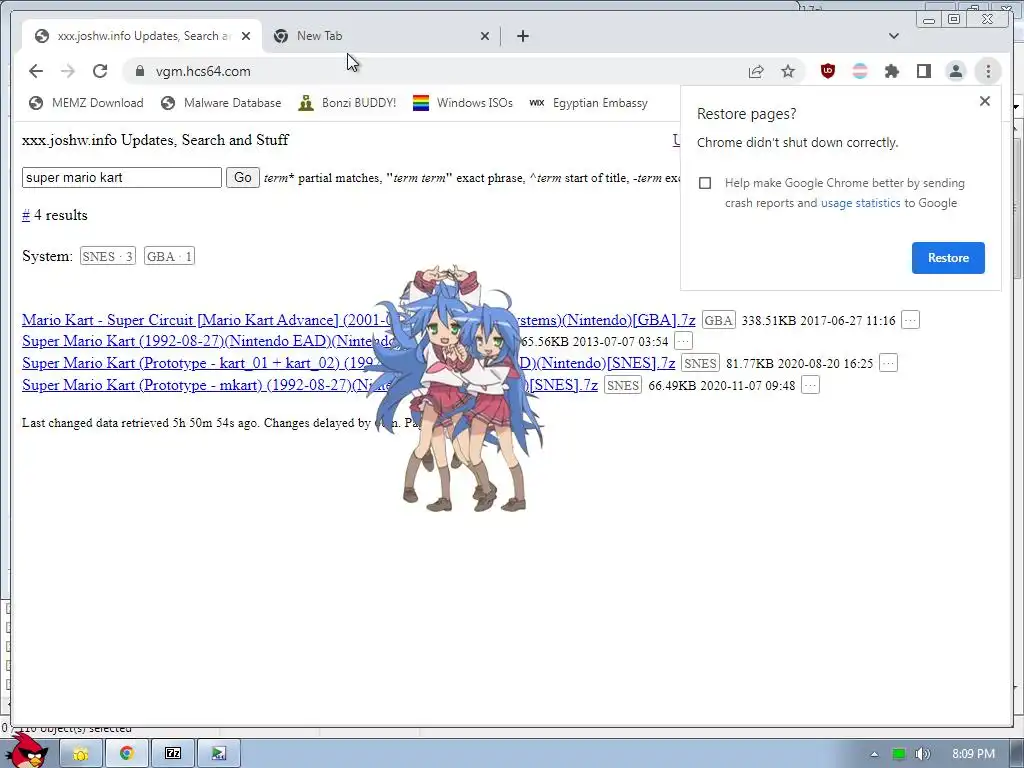Click GBA tag on Super Circuit row

tap(718, 320)
